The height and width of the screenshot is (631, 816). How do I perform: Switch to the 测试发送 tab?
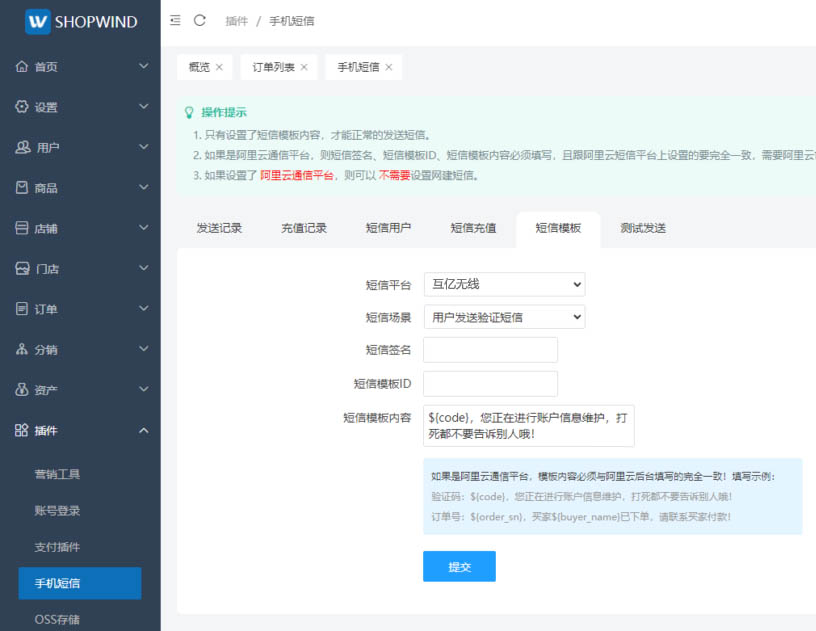tap(642, 228)
